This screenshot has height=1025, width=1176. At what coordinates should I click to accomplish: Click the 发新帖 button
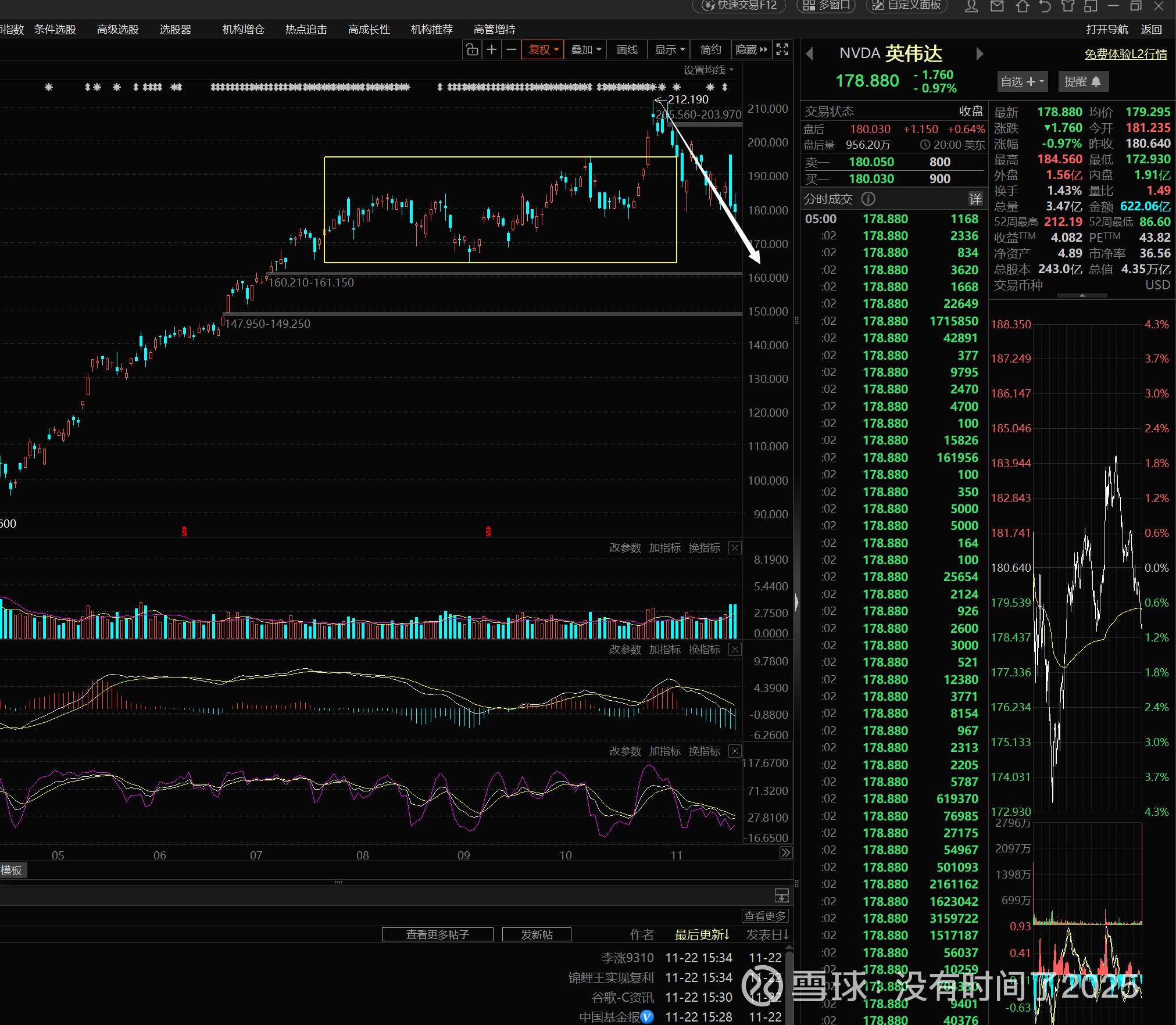coord(536,934)
